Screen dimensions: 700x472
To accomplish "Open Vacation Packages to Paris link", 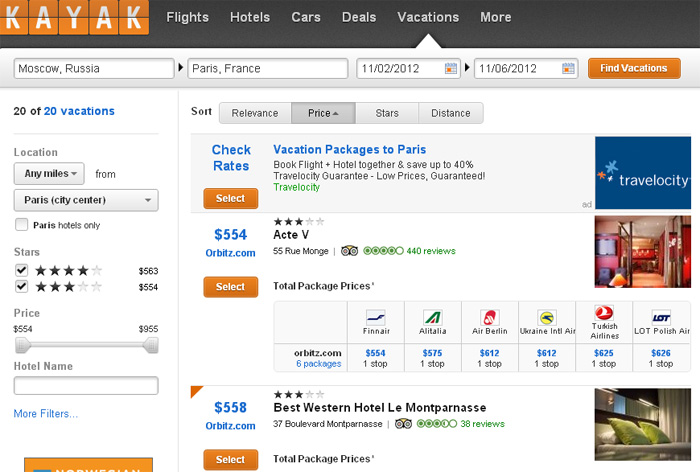I will click(350, 150).
